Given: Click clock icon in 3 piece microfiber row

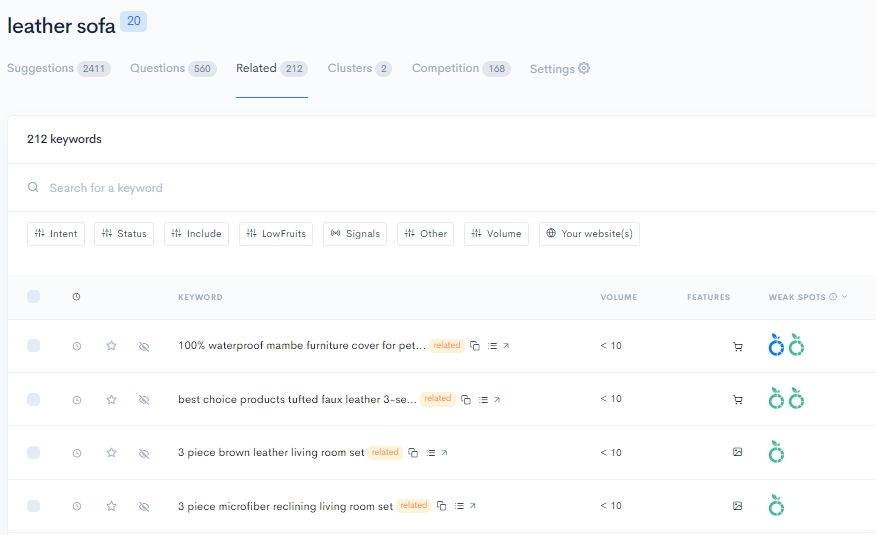Looking at the screenshot, I should click(x=77, y=506).
